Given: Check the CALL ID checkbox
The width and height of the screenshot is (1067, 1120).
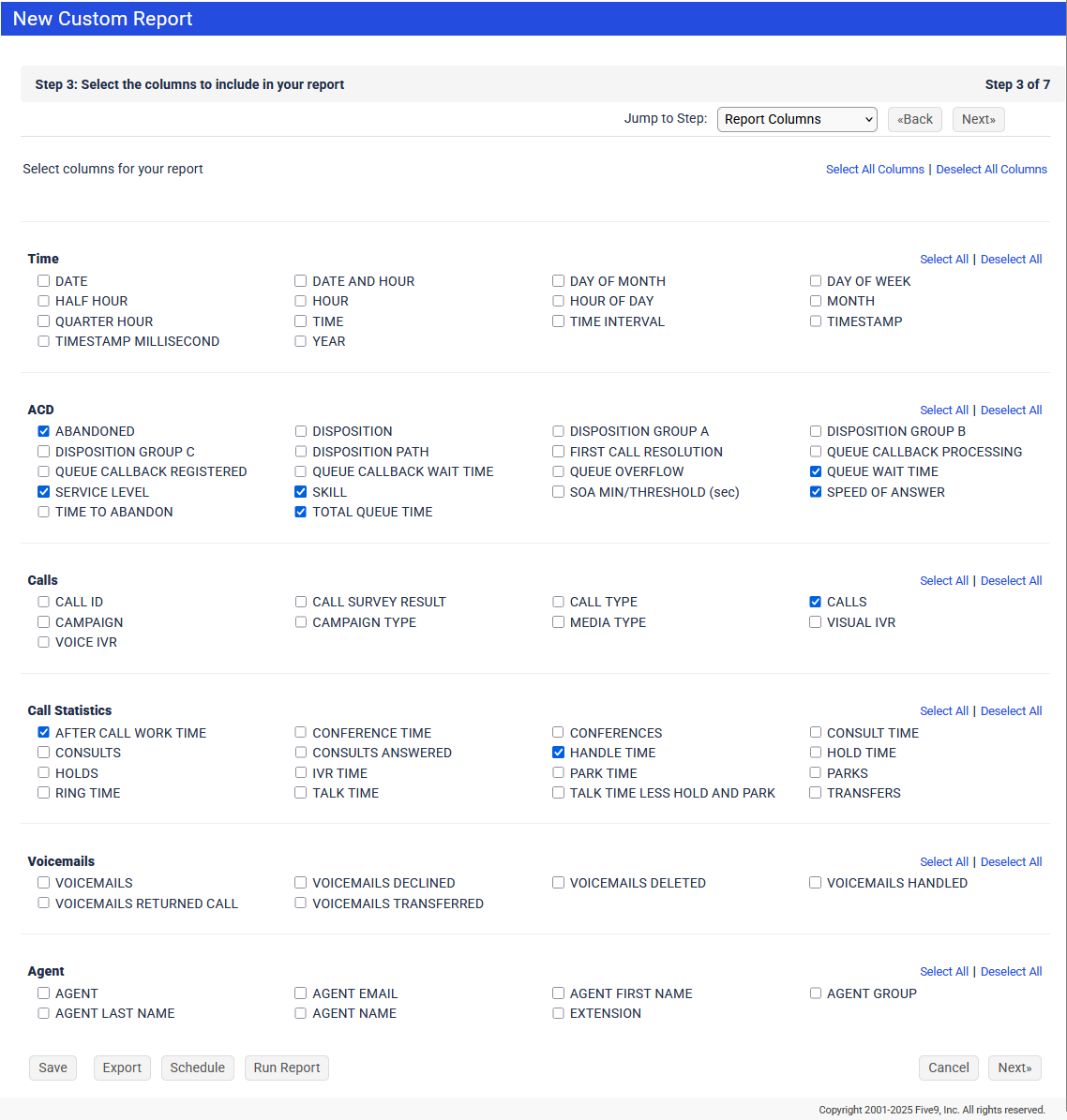Looking at the screenshot, I should pos(43,601).
